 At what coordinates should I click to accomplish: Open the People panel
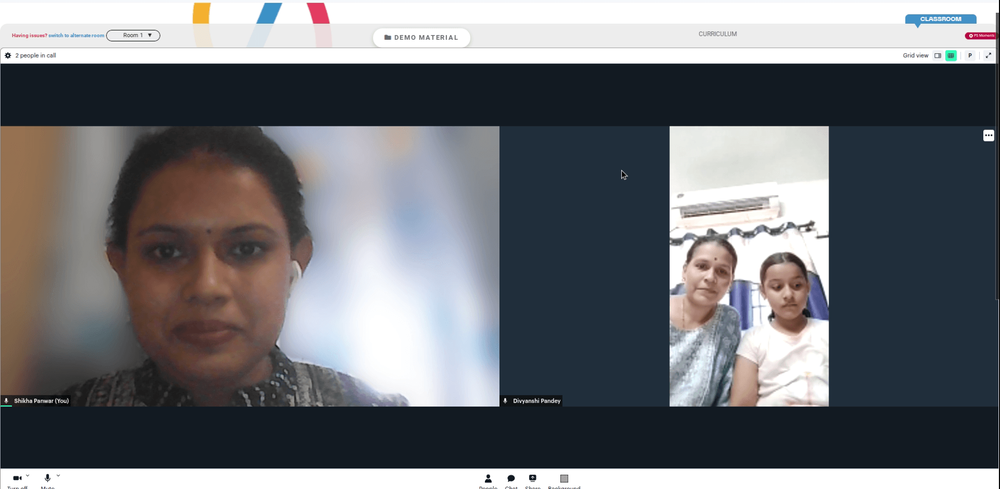click(x=488, y=479)
